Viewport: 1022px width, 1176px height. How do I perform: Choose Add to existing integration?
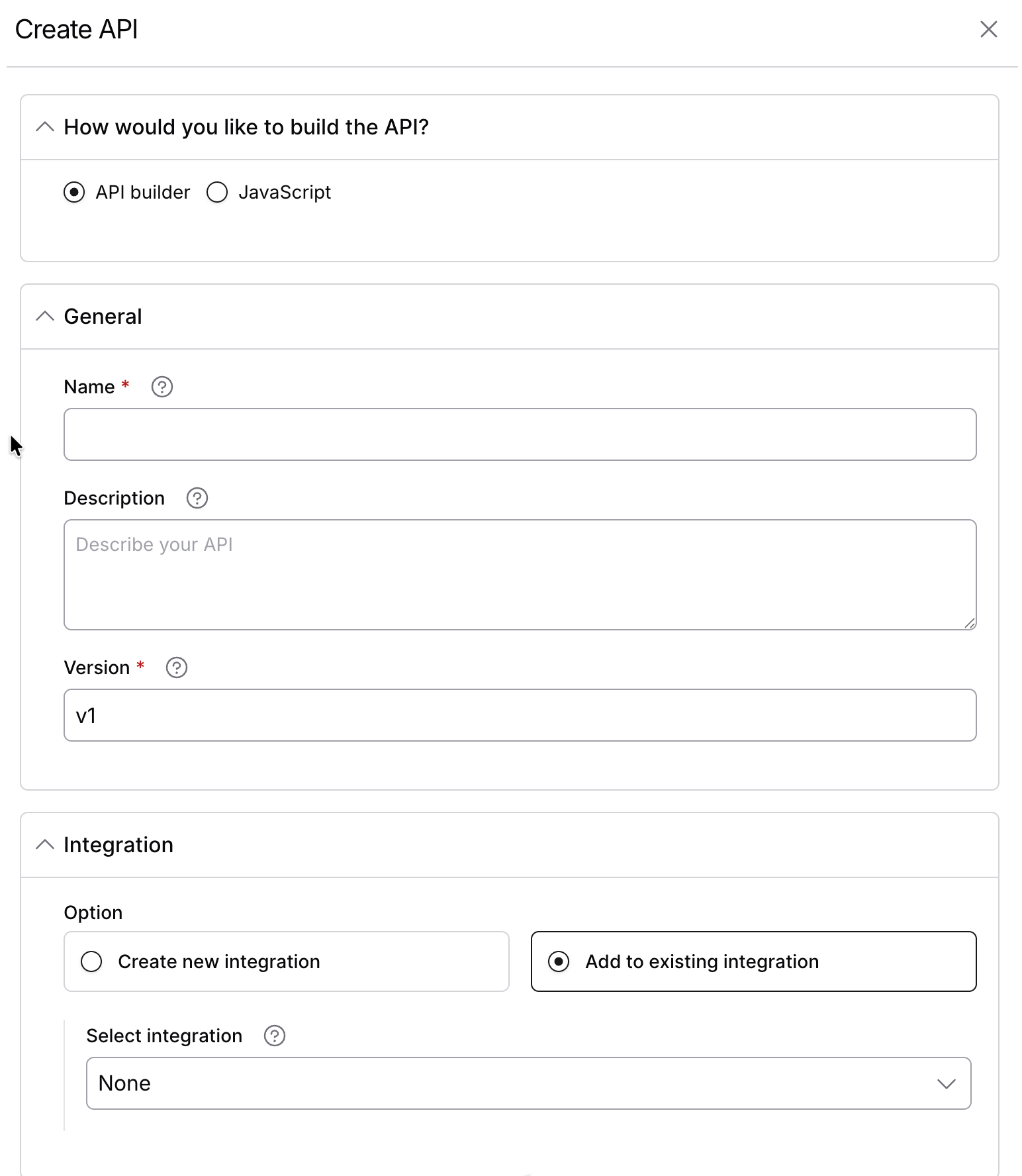click(x=754, y=961)
